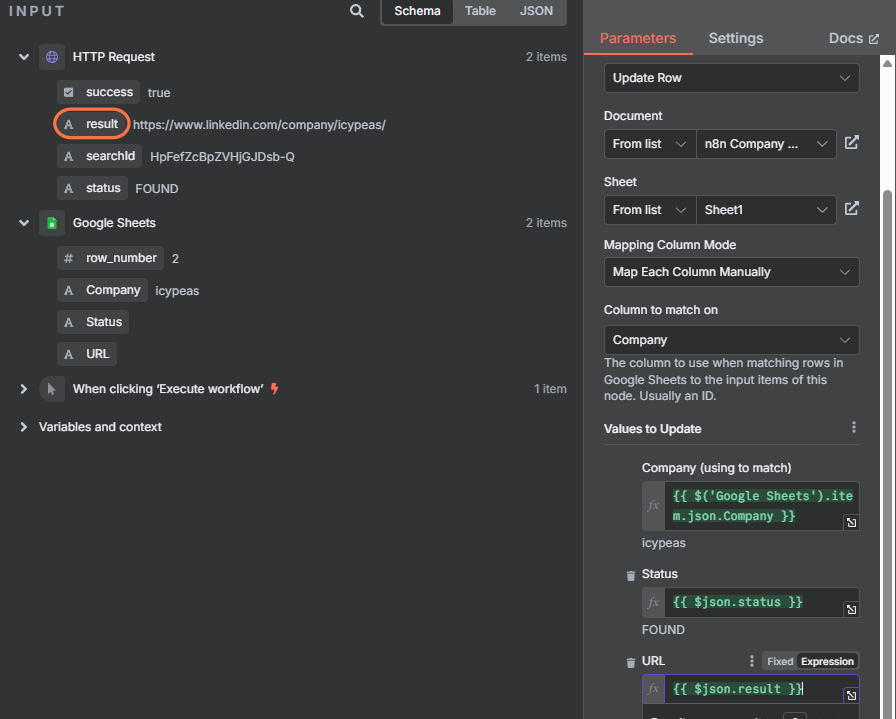
Task: Open Document in new tab icon
Action: (851, 143)
